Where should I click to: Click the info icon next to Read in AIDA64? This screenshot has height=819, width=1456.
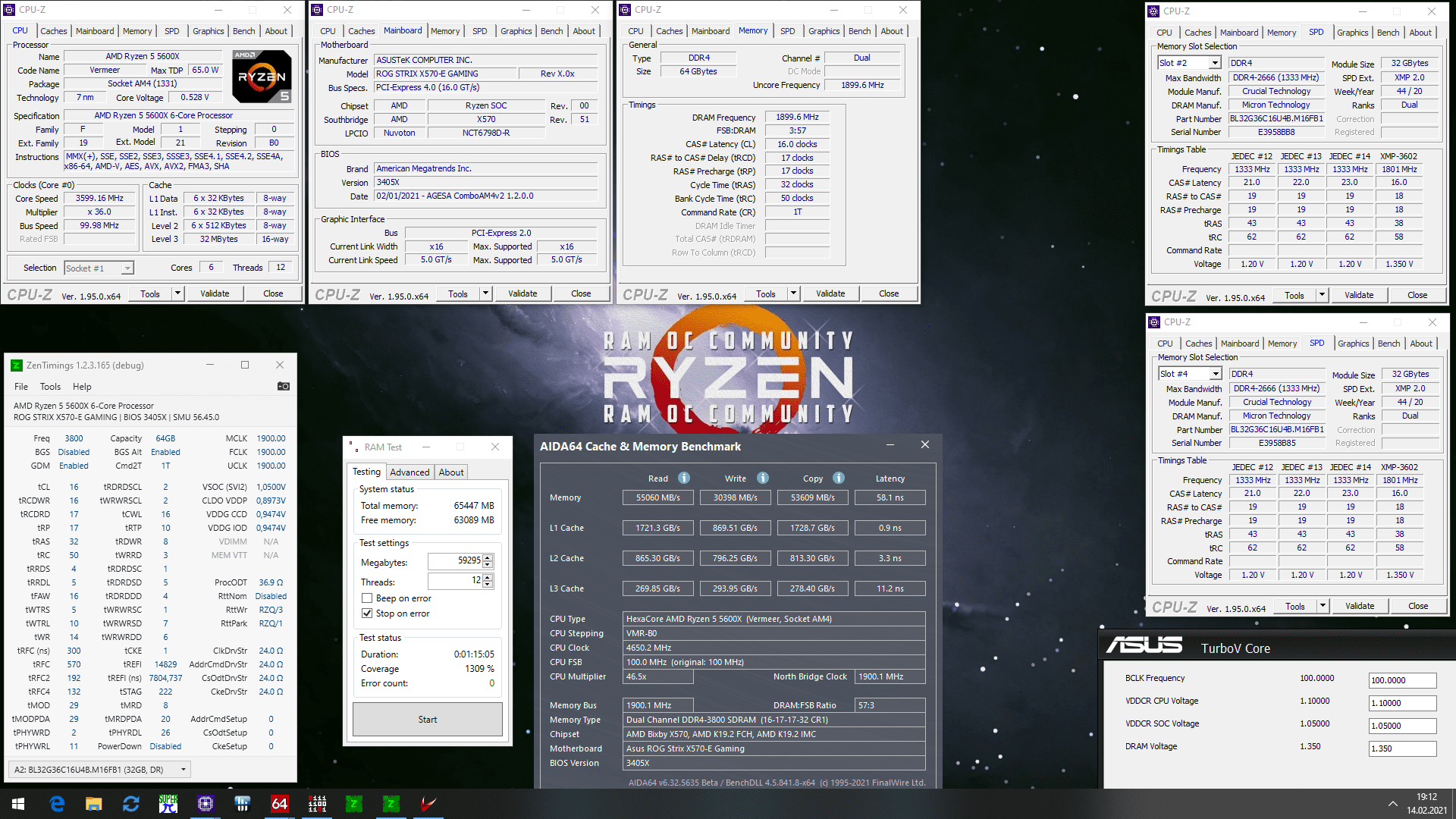[x=684, y=478]
